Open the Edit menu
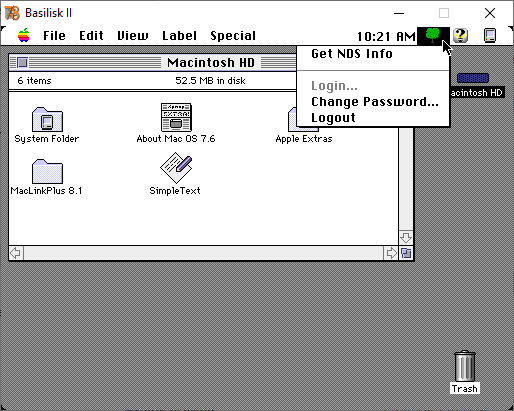Viewport: 514px width, 411px height. [x=91, y=36]
